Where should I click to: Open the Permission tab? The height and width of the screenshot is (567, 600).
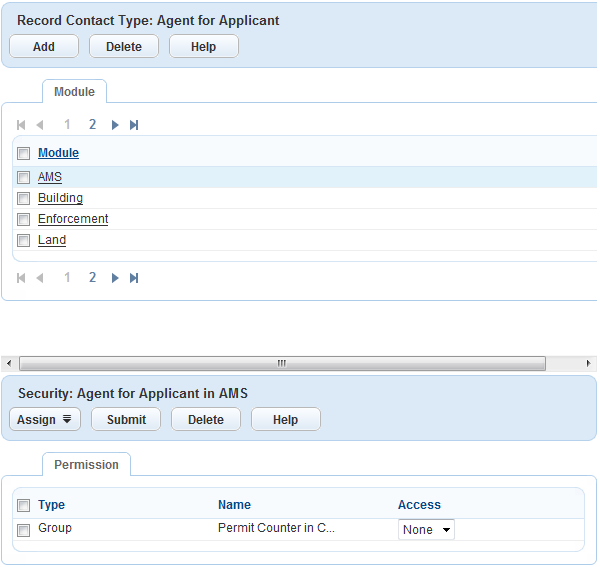click(x=86, y=465)
